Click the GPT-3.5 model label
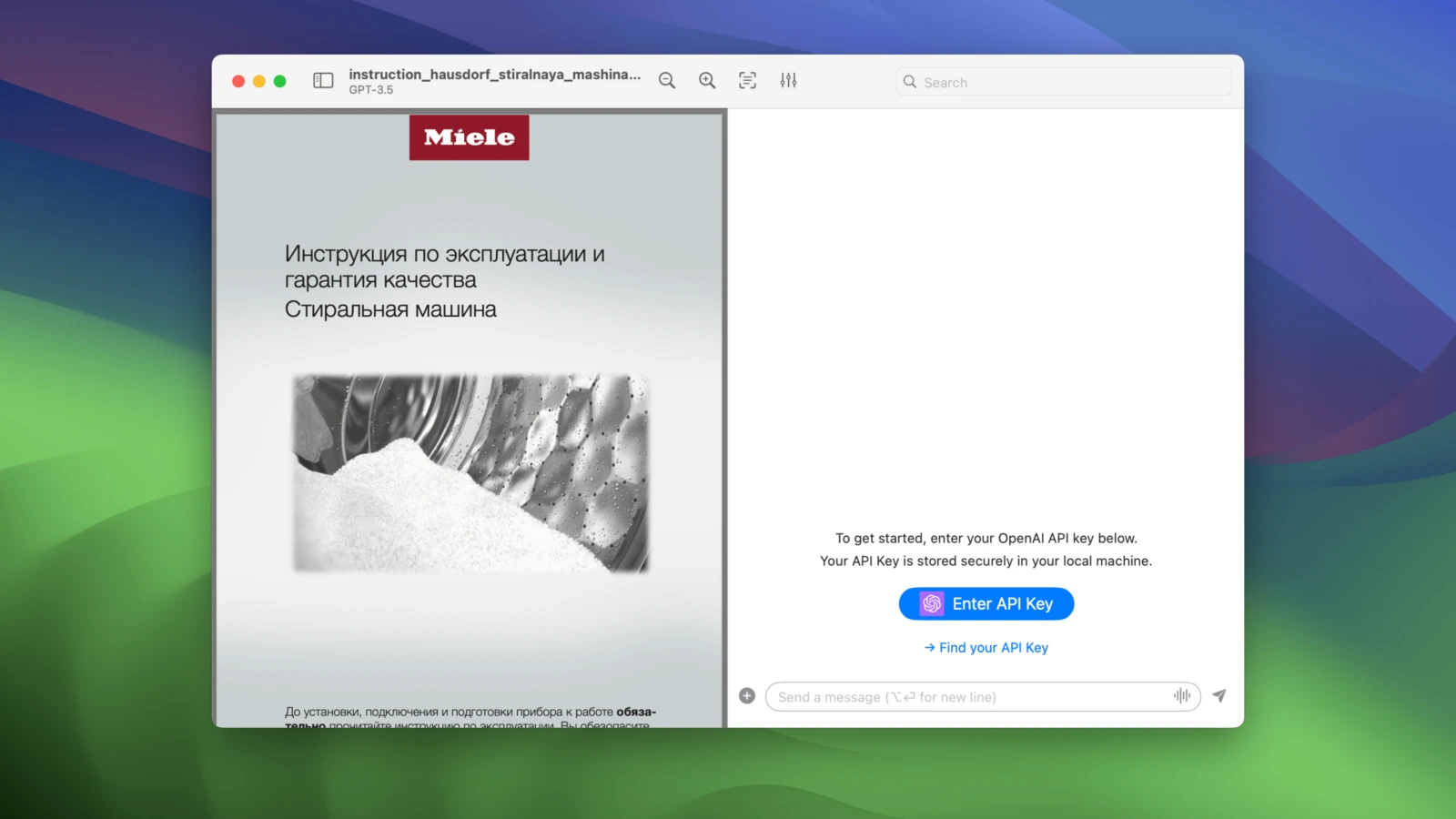 pyautogui.click(x=371, y=90)
